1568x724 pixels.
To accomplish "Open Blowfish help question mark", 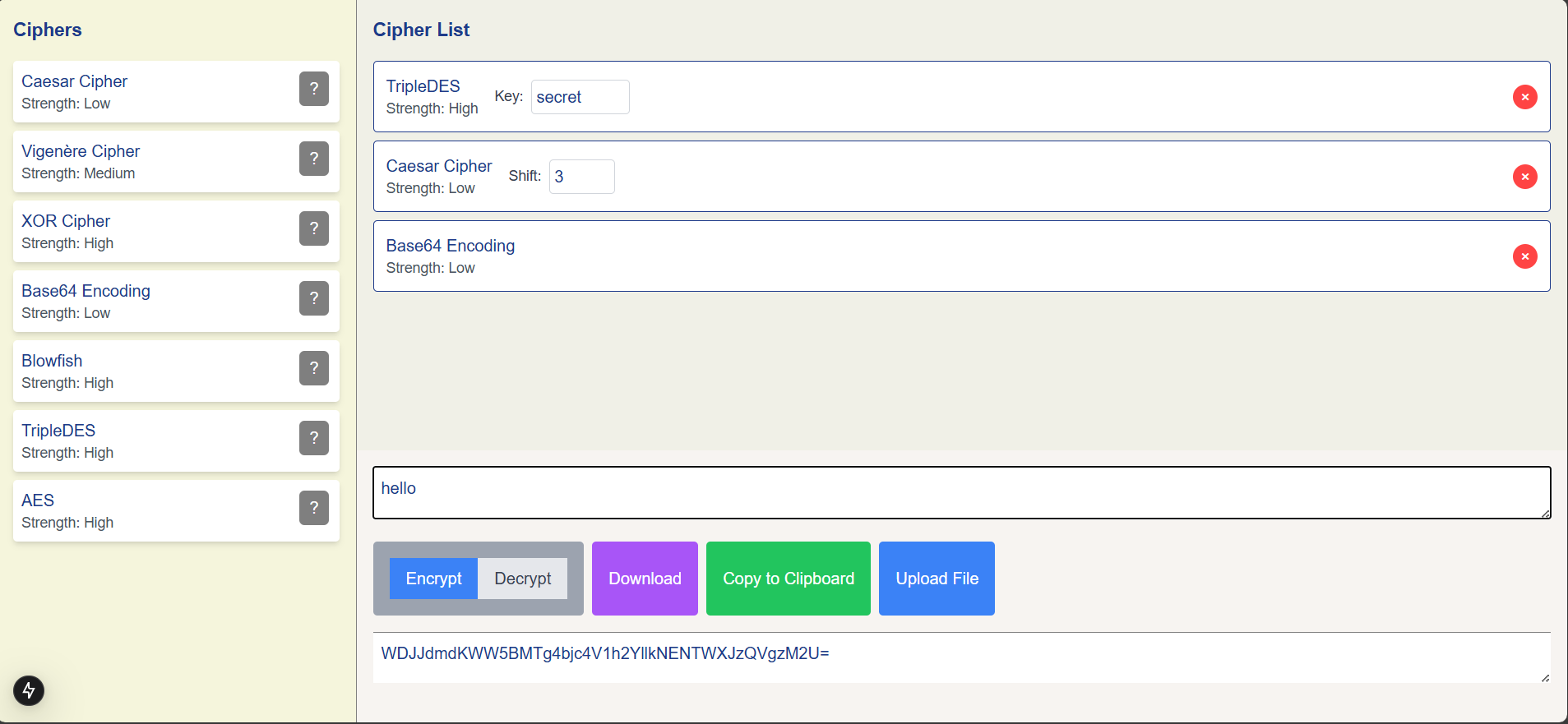I will point(314,368).
